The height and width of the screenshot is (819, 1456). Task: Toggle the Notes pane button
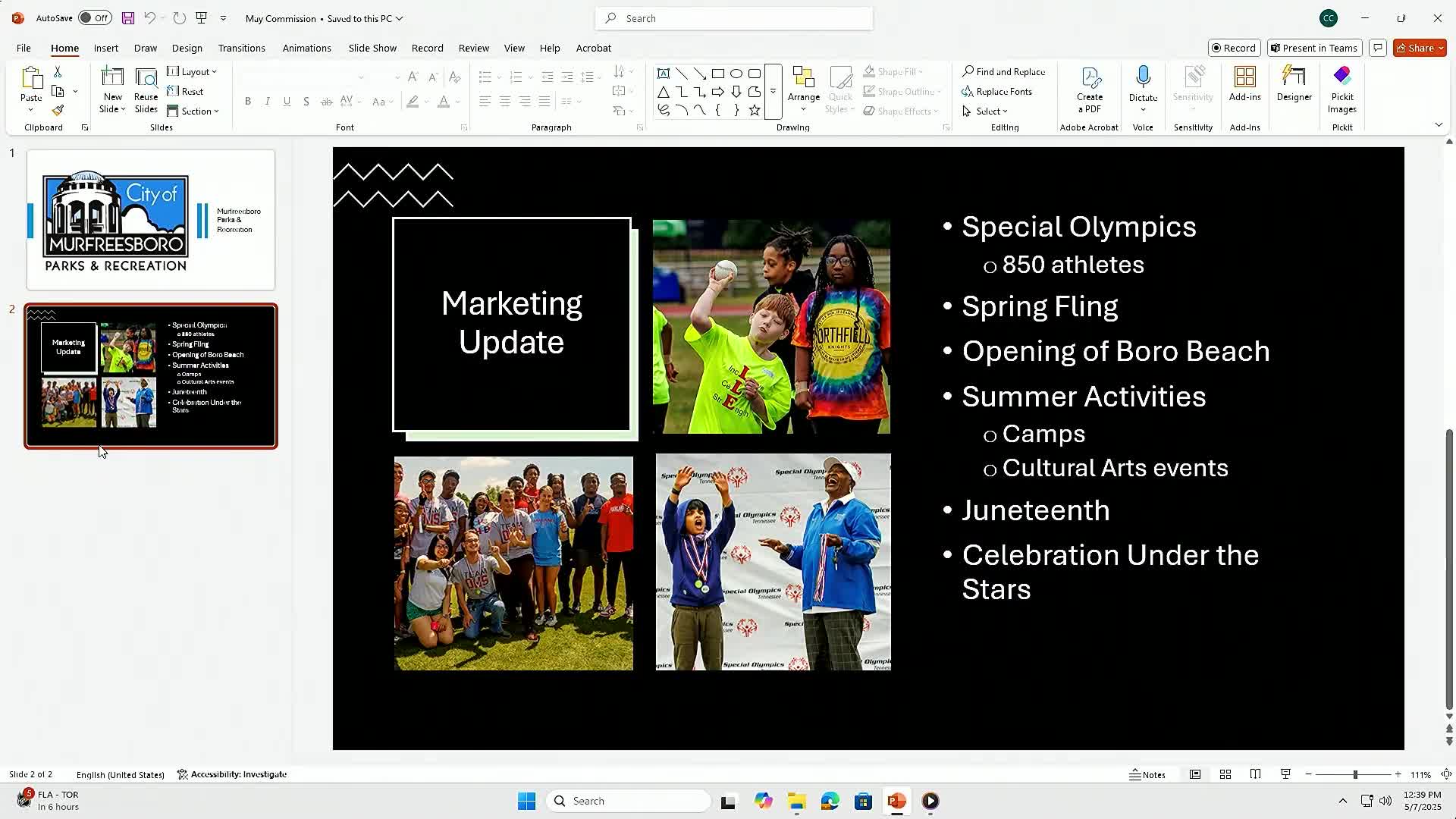[1147, 774]
